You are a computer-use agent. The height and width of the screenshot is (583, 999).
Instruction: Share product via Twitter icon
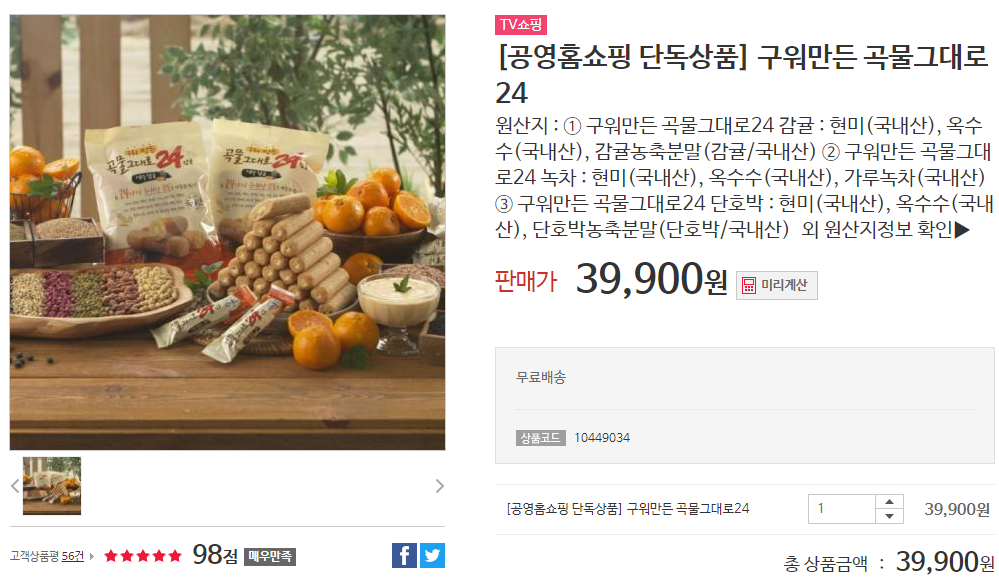432,556
